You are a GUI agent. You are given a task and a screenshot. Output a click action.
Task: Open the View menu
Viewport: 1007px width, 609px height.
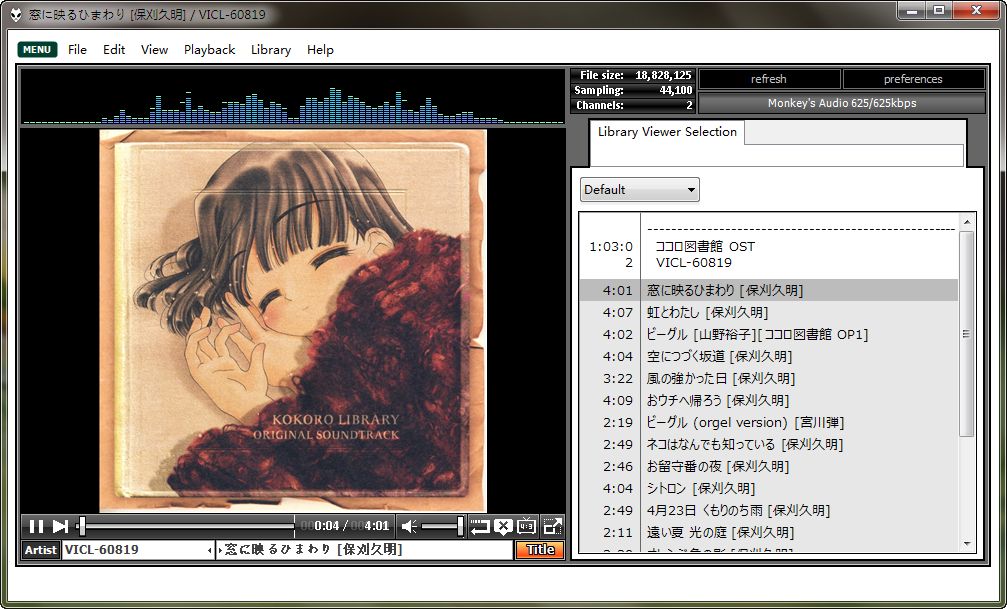pyautogui.click(x=154, y=49)
